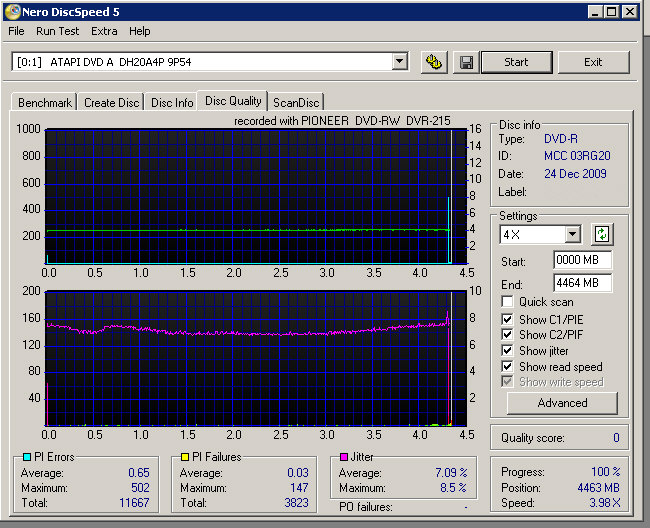650x528 pixels.
Task: Click the disc type DVD-R value
Action: [561, 139]
